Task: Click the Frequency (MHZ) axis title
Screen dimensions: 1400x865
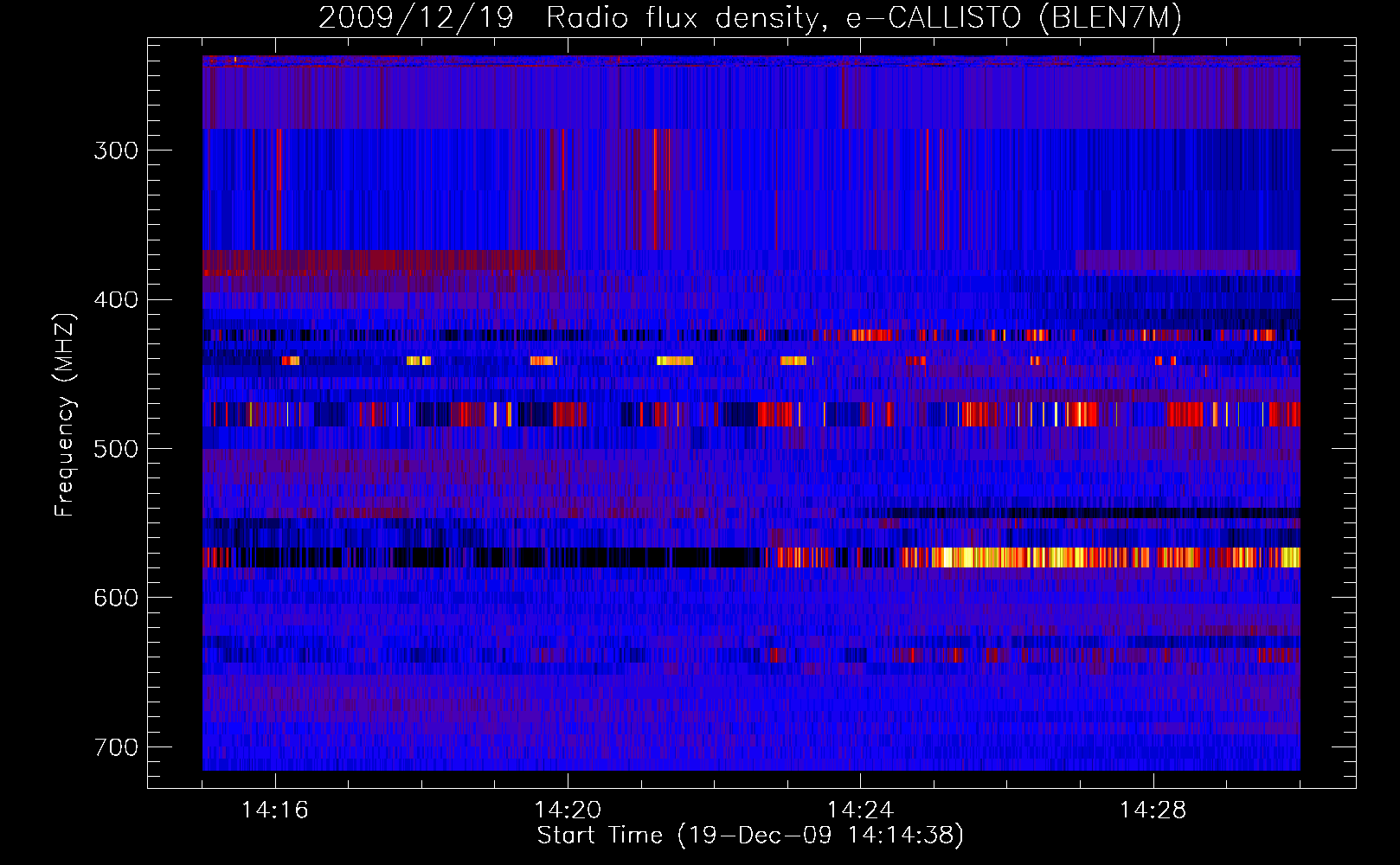Action: (x=65, y=414)
